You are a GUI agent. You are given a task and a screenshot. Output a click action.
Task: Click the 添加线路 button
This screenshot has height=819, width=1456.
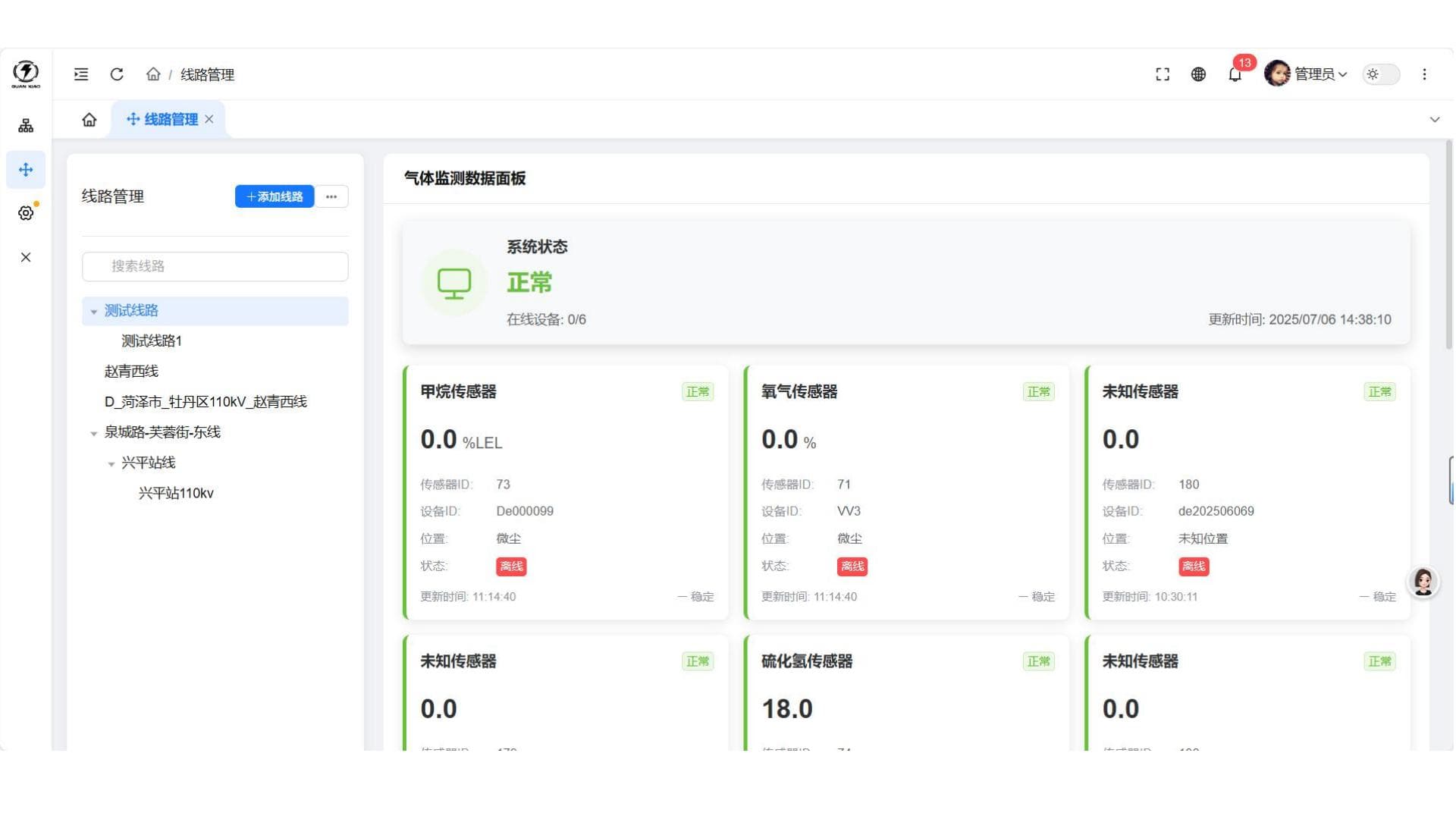pos(275,196)
